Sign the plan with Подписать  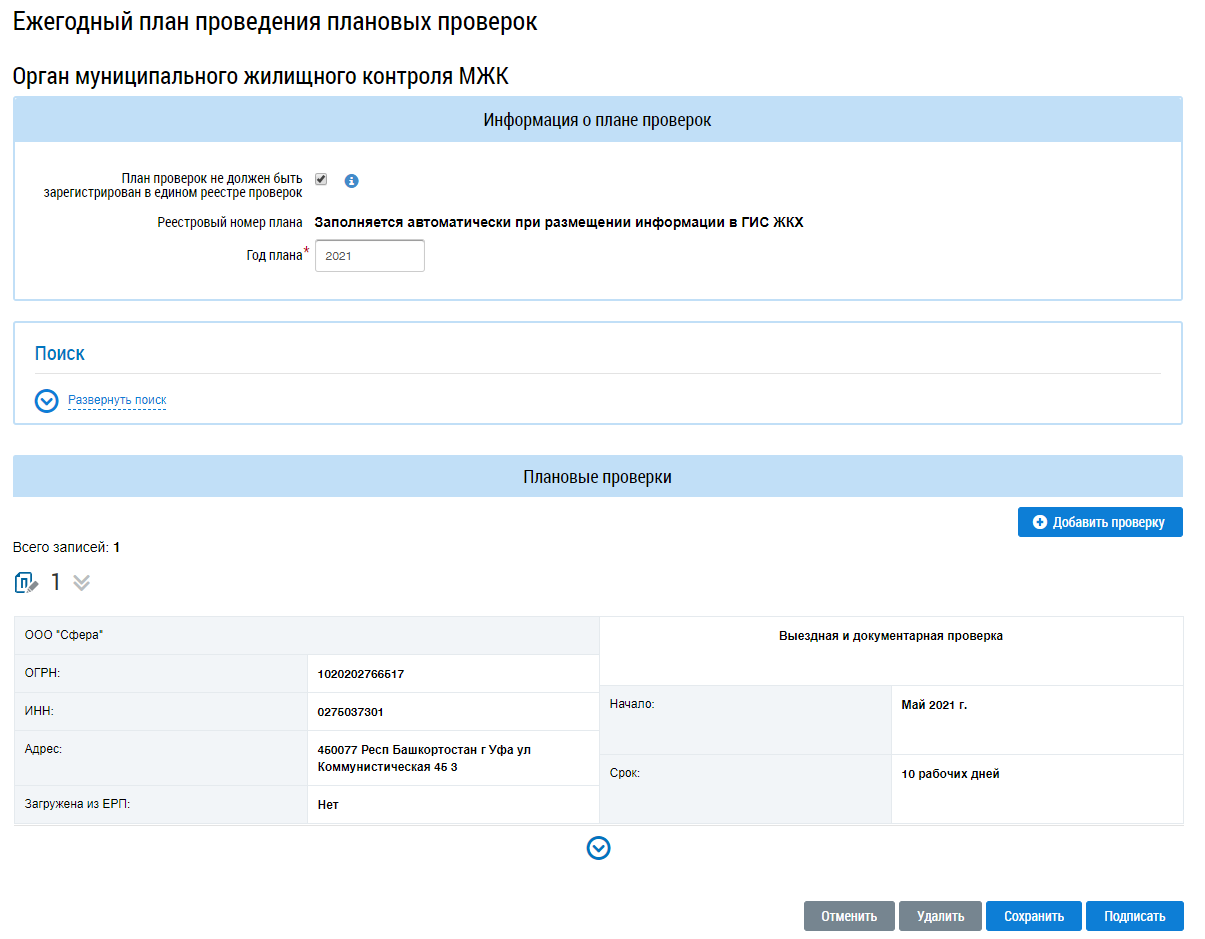tap(1134, 916)
